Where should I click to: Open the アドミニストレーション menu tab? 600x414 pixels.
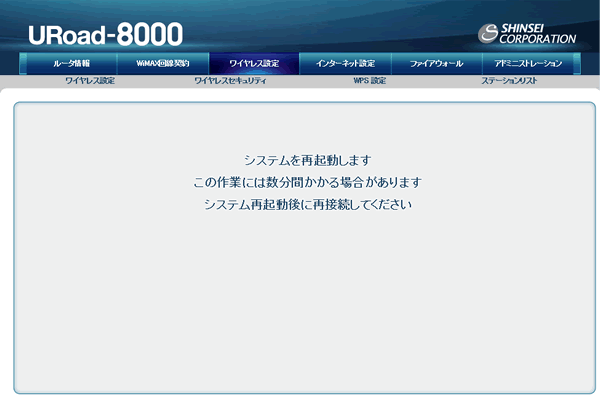point(528,64)
